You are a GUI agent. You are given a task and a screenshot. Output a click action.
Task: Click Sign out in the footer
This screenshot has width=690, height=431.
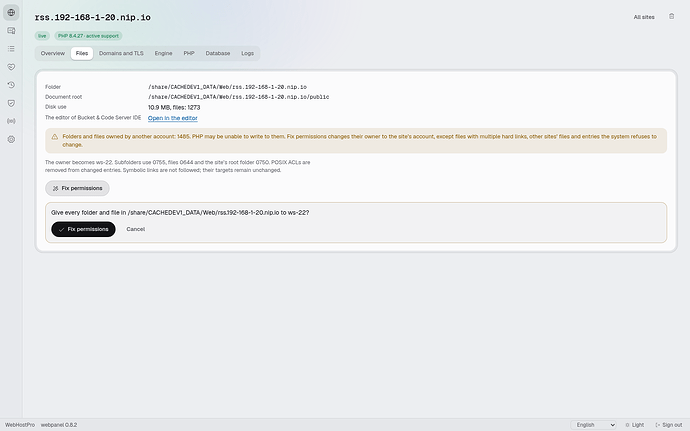[x=668, y=425]
